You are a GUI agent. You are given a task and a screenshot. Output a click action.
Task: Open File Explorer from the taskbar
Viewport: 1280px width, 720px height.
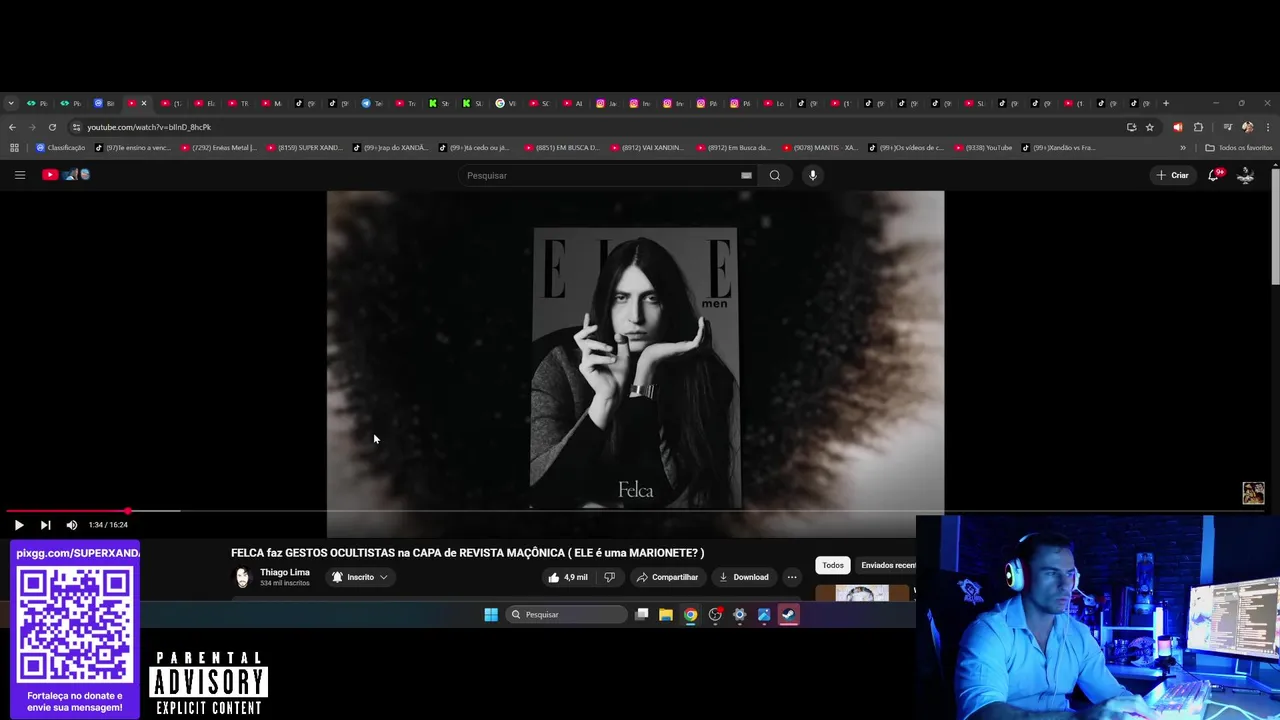coord(666,615)
